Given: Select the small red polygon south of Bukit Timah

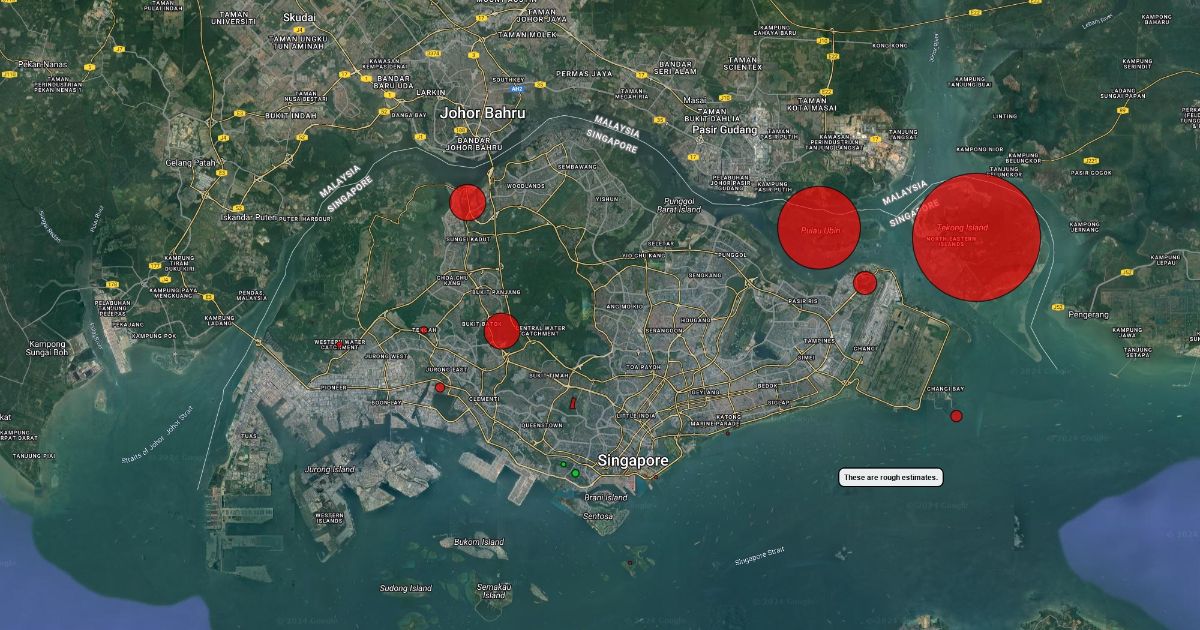Looking at the screenshot, I should tap(572, 403).
